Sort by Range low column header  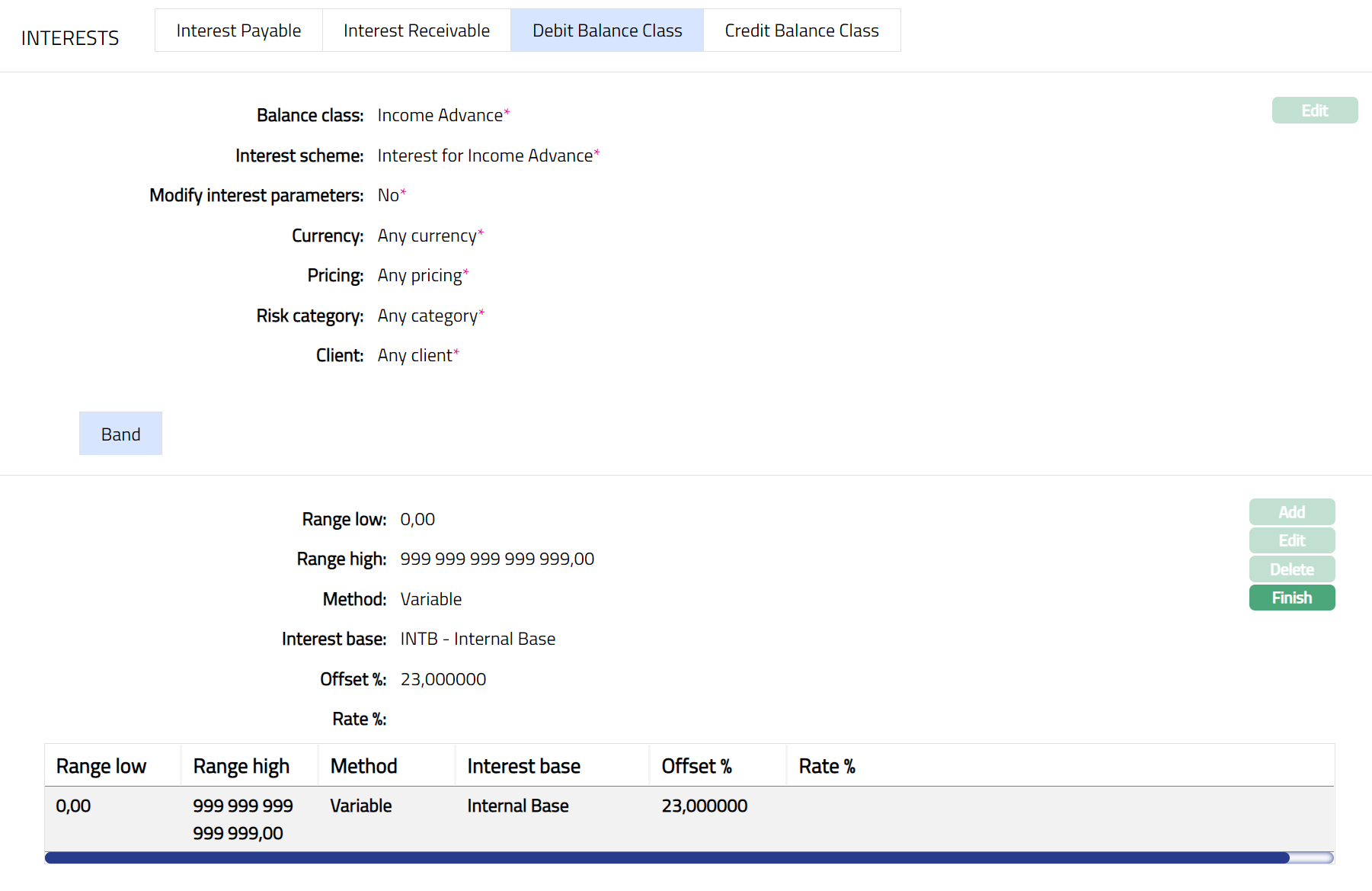[101, 766]
